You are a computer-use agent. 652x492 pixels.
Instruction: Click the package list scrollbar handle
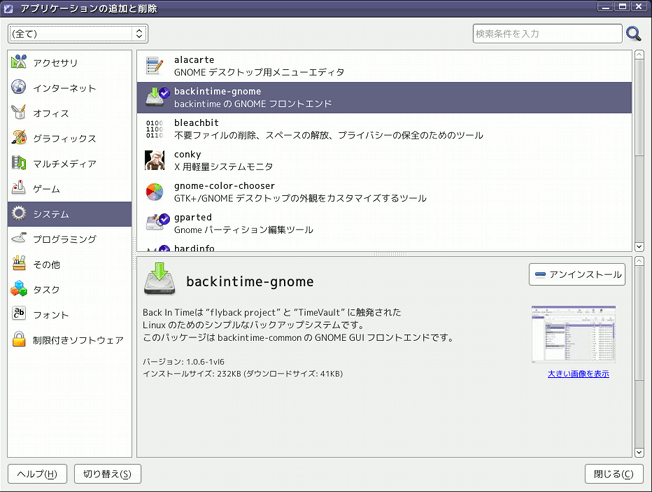[x=639, y=108]
